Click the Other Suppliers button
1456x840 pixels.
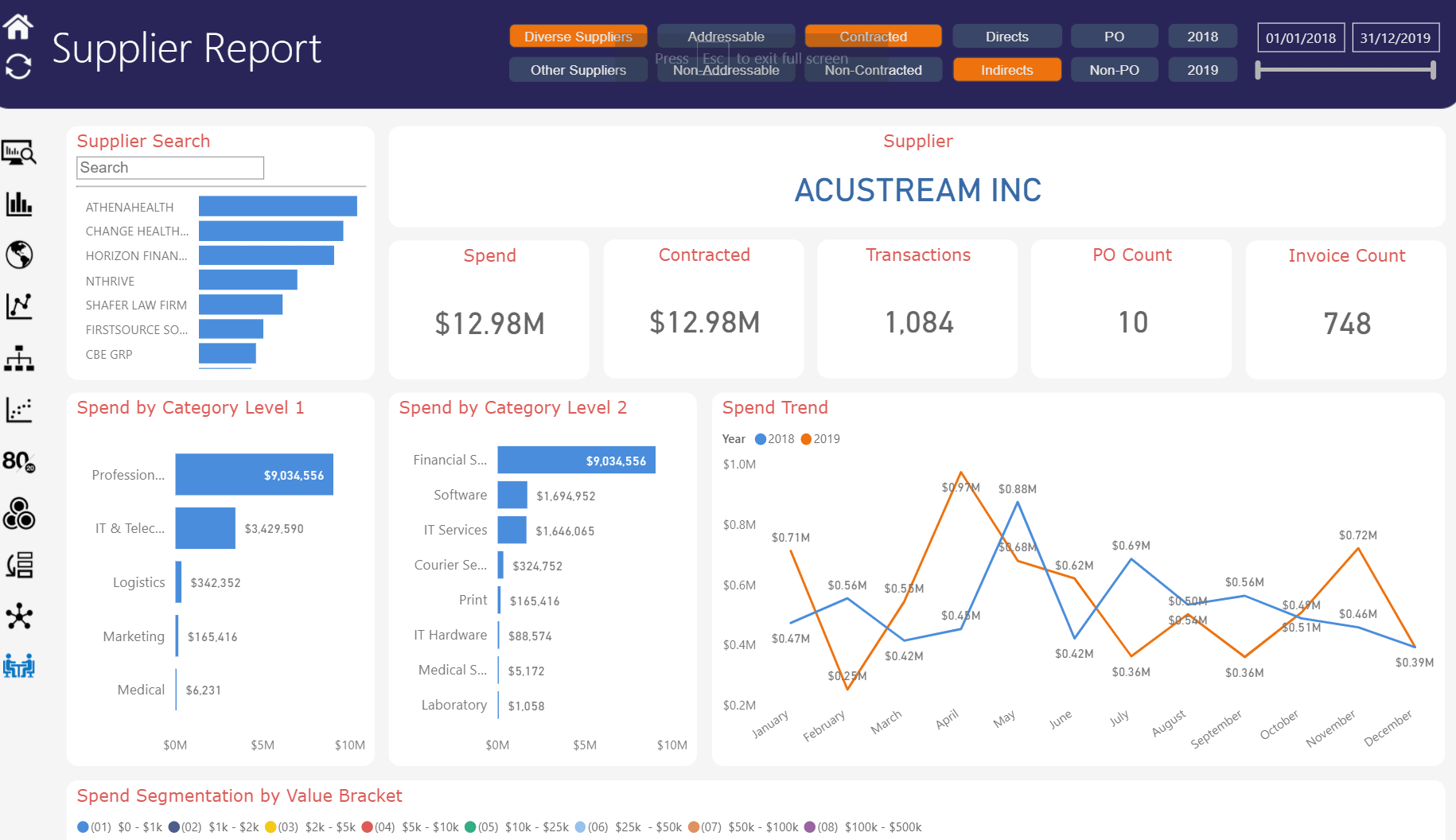[x=578, y=70]
